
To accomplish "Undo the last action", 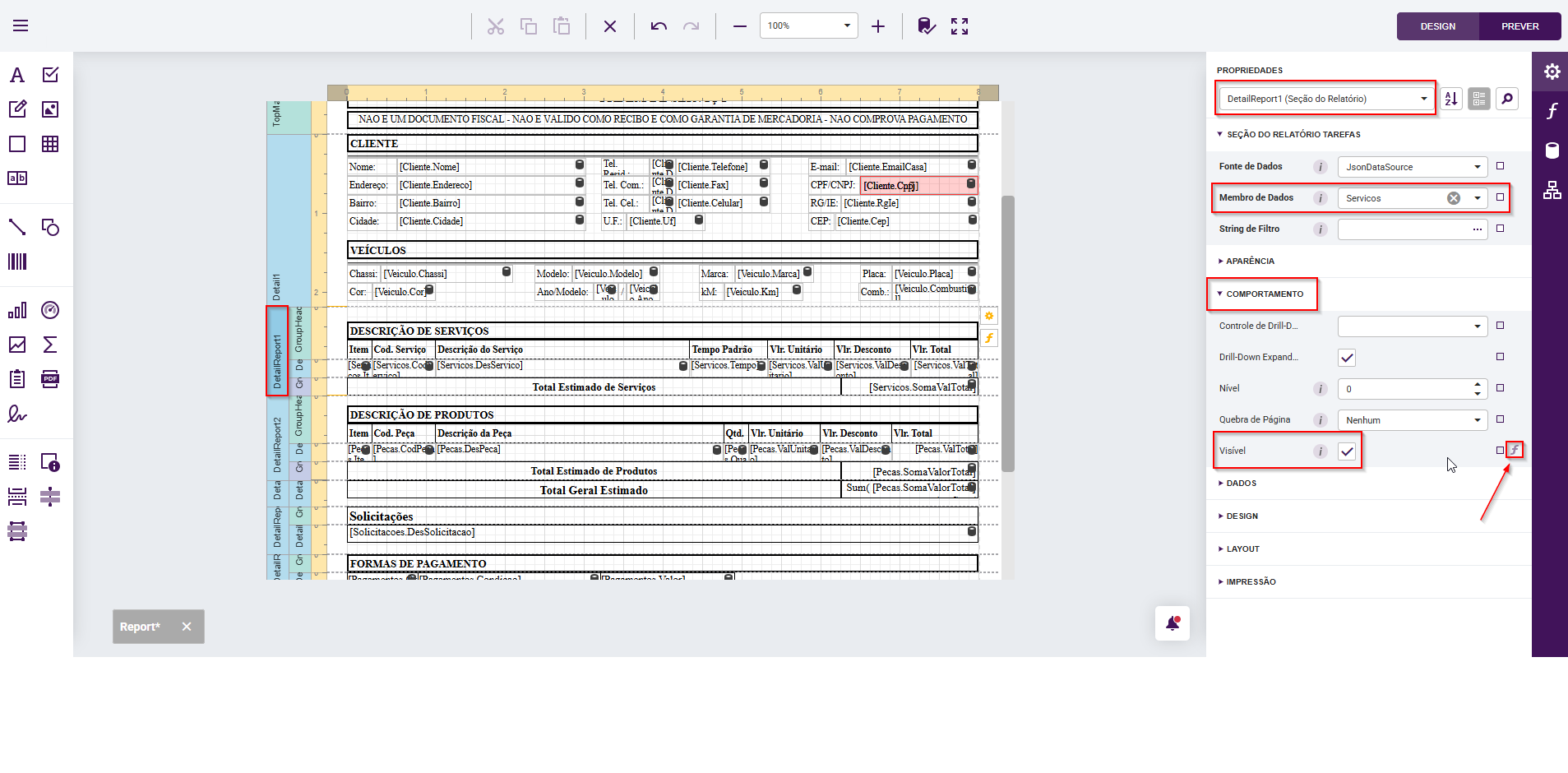I will (x=659, y=26).
